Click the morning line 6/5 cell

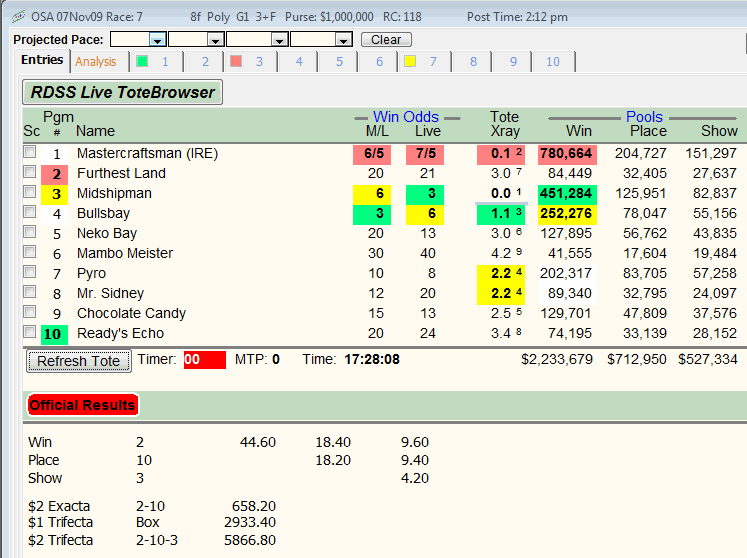point(372,154)
